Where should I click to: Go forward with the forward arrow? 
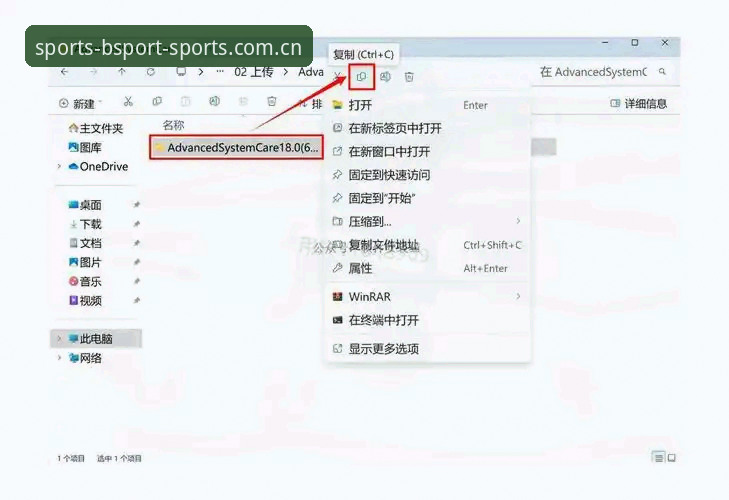pyautogui.click(x=93, y=72)
